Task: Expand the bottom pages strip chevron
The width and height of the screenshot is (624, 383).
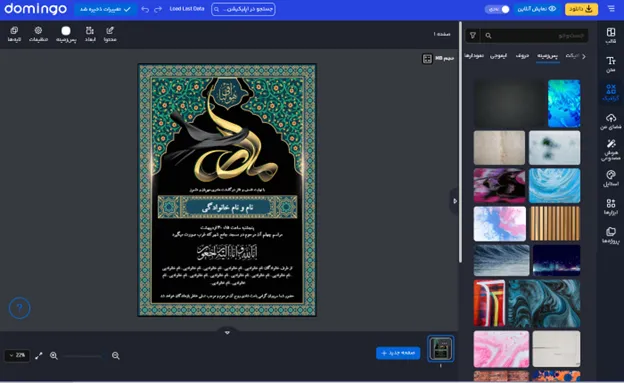Action: (227, 332)
